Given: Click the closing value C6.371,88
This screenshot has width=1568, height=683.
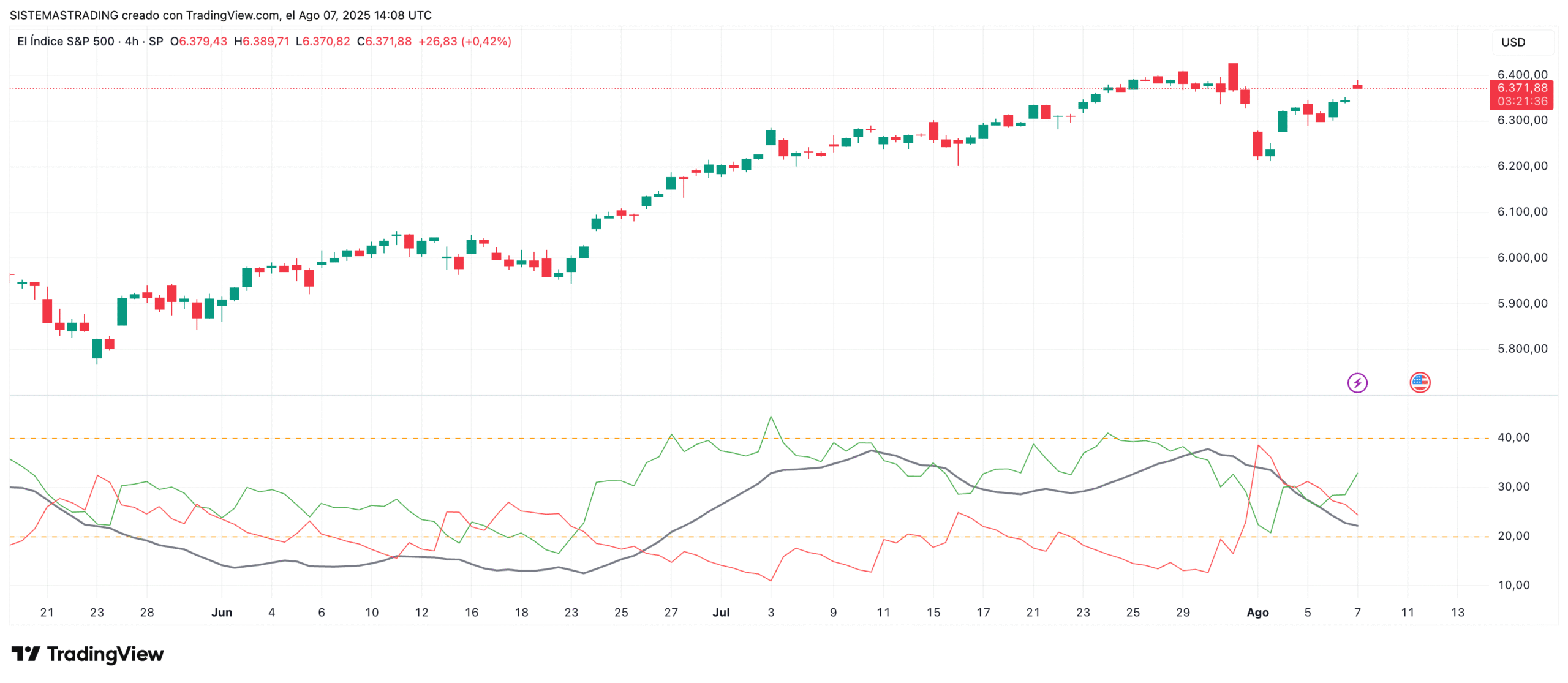Looking at the screenshot, I should pyautogui.click(x=384, y=42).
